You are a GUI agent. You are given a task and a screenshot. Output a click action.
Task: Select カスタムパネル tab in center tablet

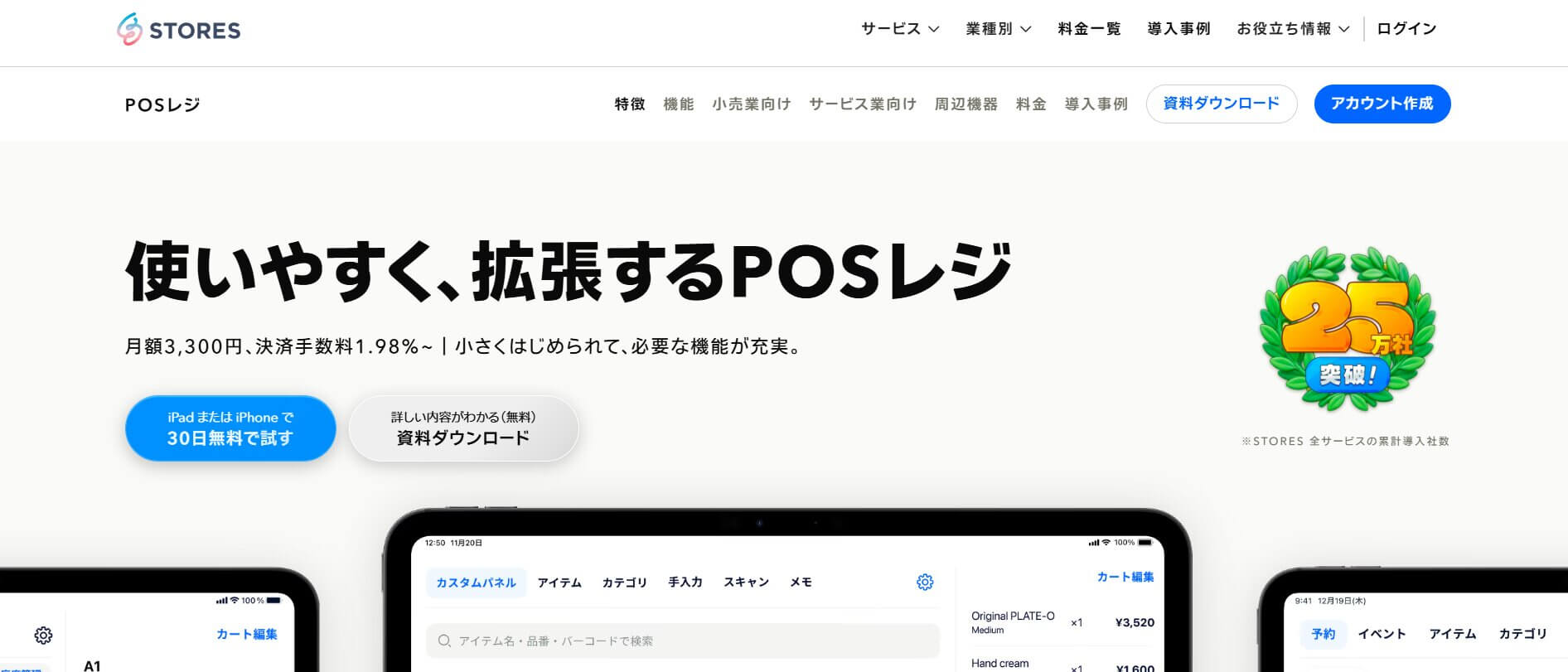476,583
